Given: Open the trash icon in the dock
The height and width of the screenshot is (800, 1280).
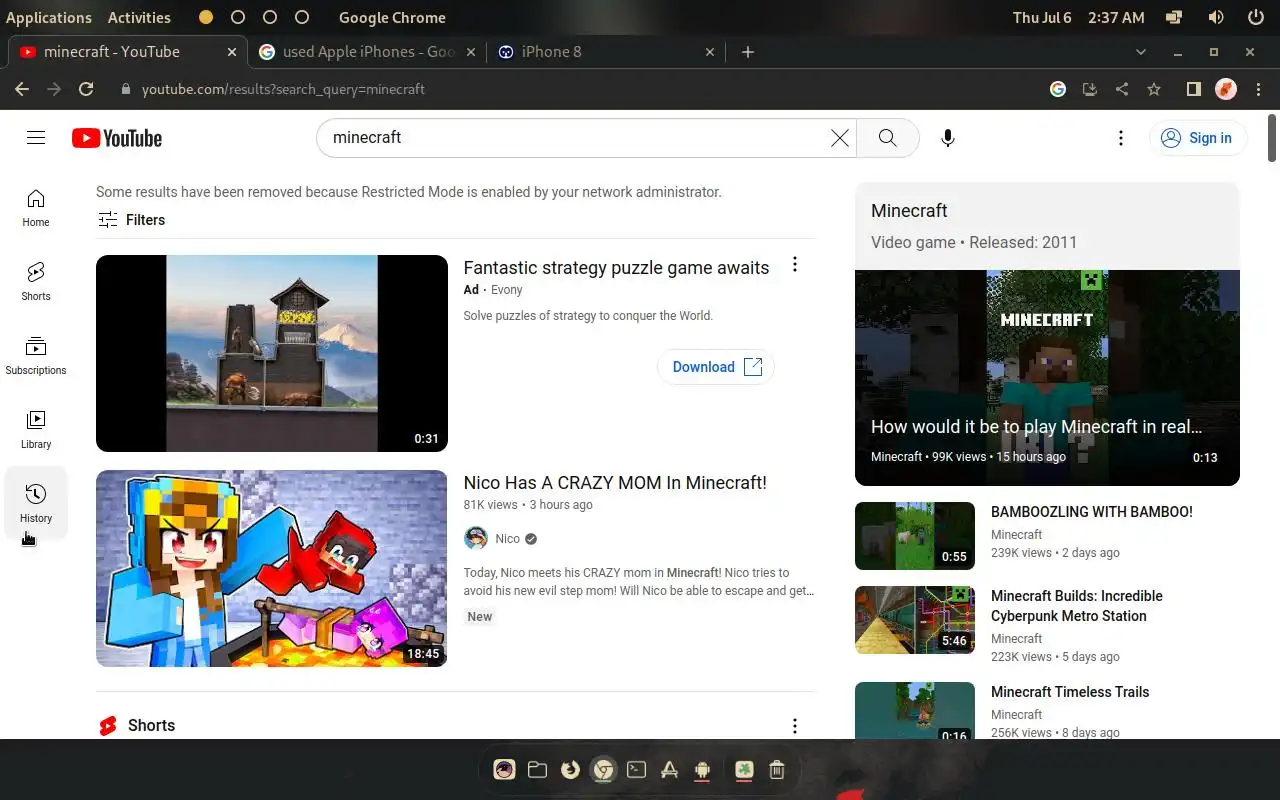Looking at the screenshot, I should [776, 769].
